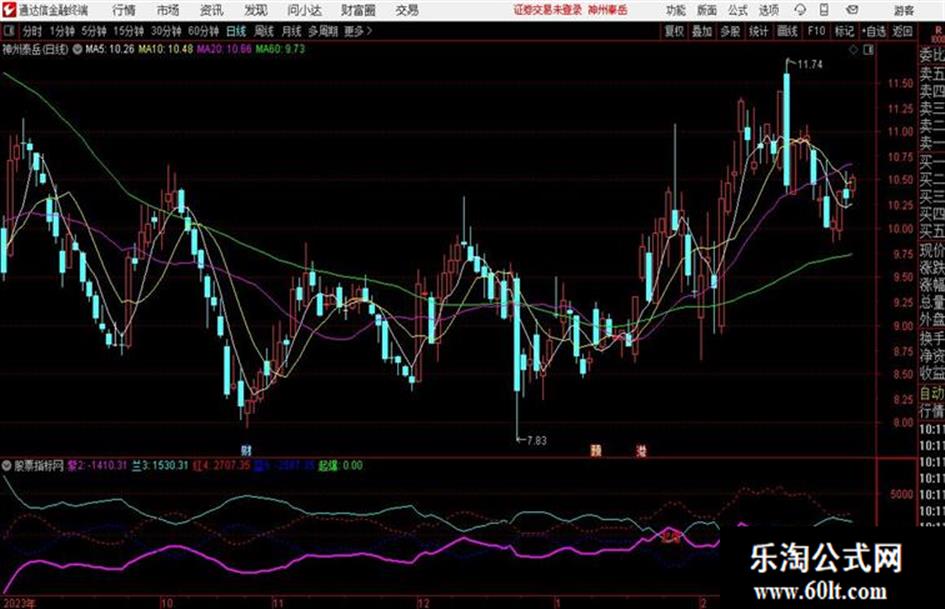Image resolution: width=945 pixels, height=609 pixels.
Task: Open the 版面 menu
Action: tap(707, 10)
